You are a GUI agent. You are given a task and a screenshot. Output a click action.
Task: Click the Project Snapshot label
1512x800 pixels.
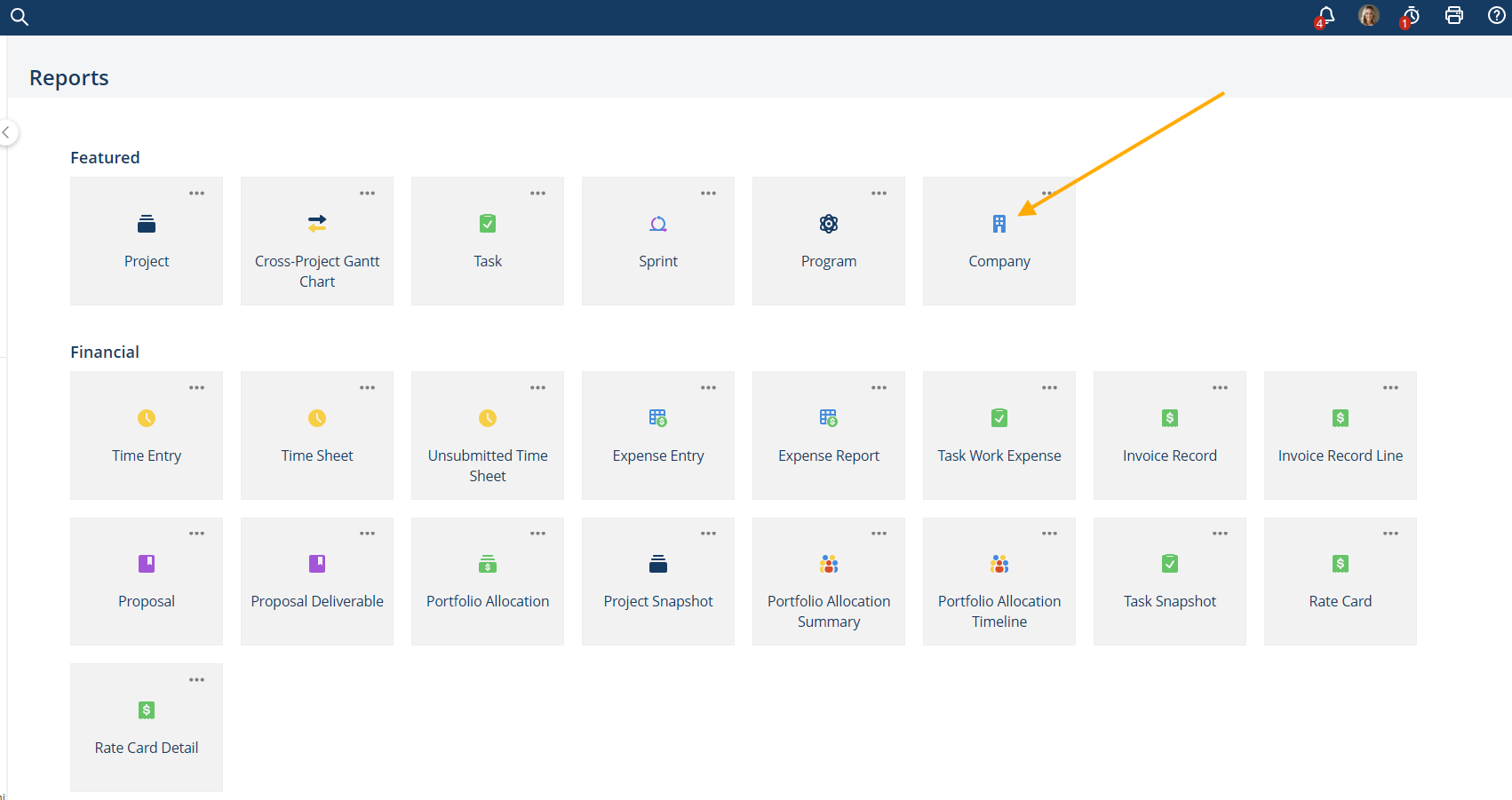(658, 601)
